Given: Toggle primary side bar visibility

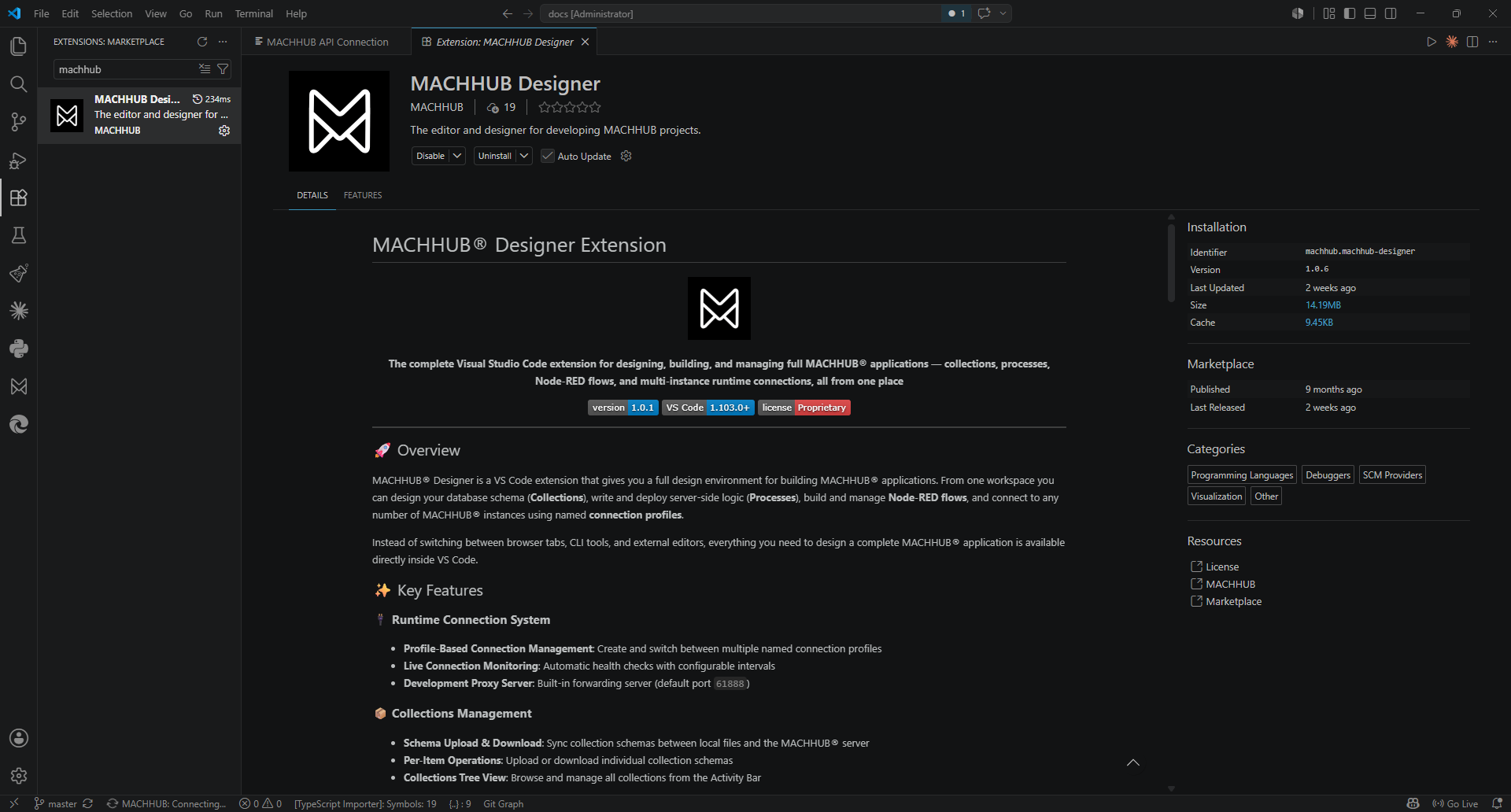Looking at the screenshot, I should point(1350,13).
